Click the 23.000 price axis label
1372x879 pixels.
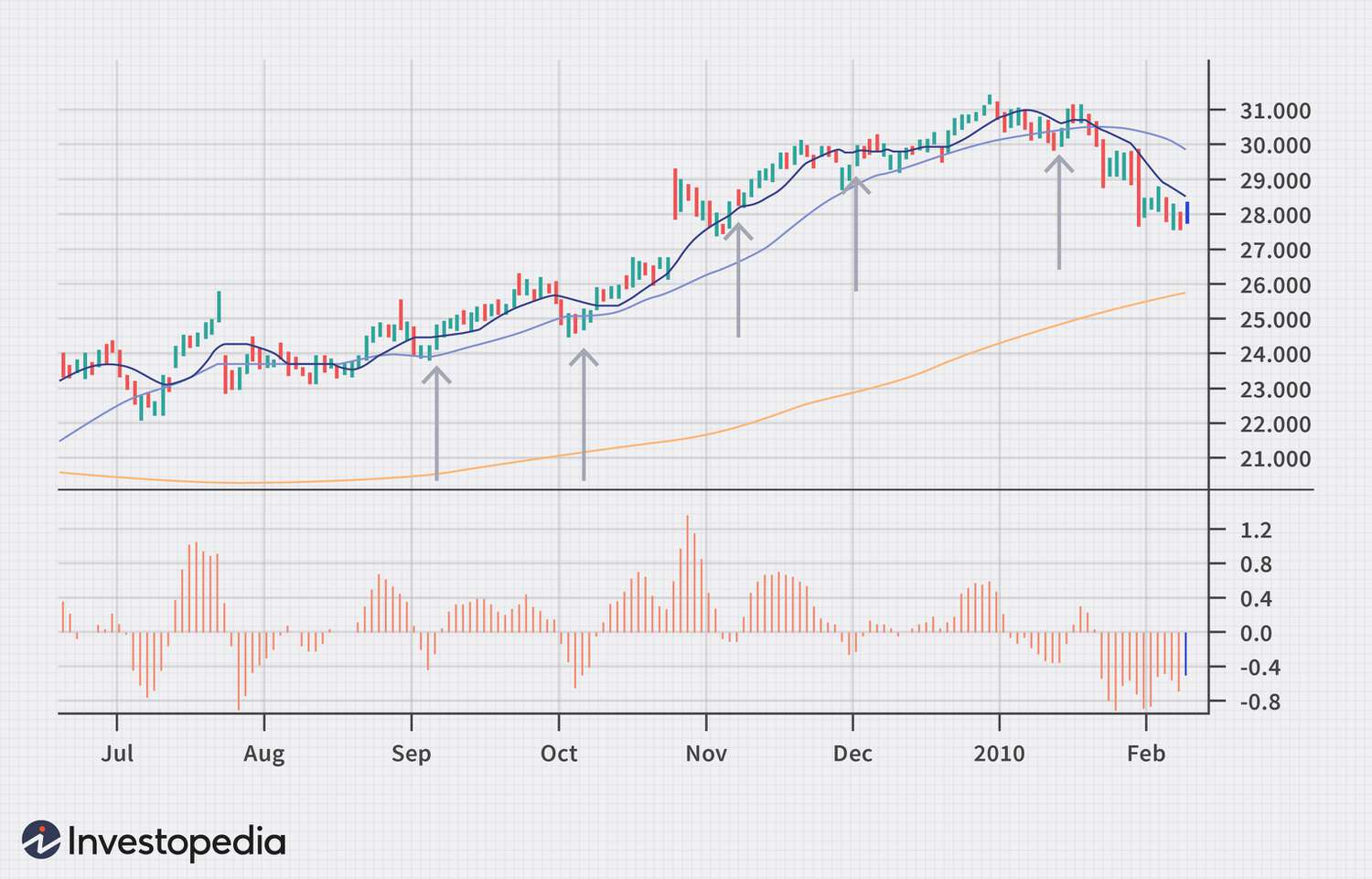coord(1275,389)
